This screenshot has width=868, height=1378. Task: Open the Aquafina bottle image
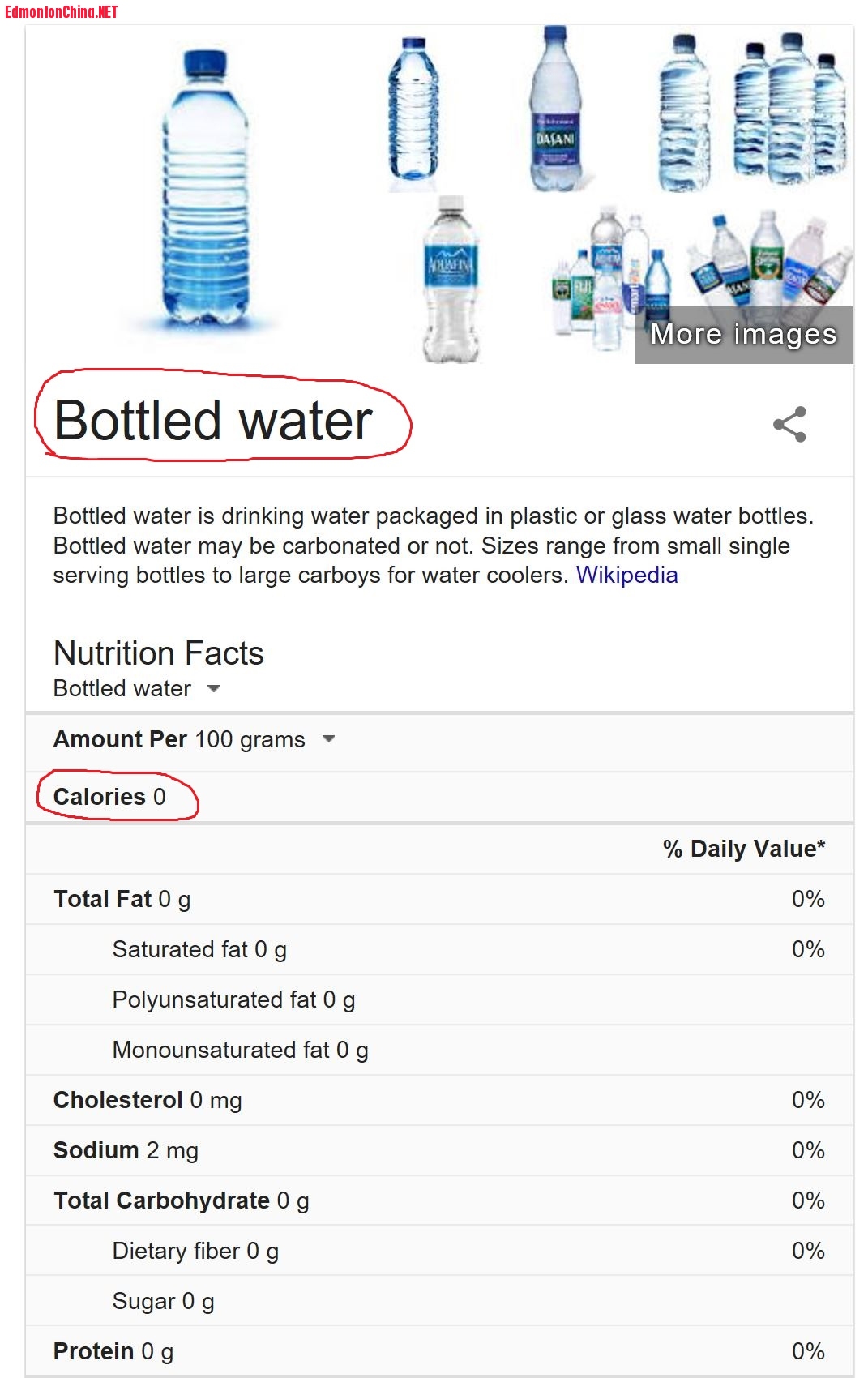click(451, 278)
